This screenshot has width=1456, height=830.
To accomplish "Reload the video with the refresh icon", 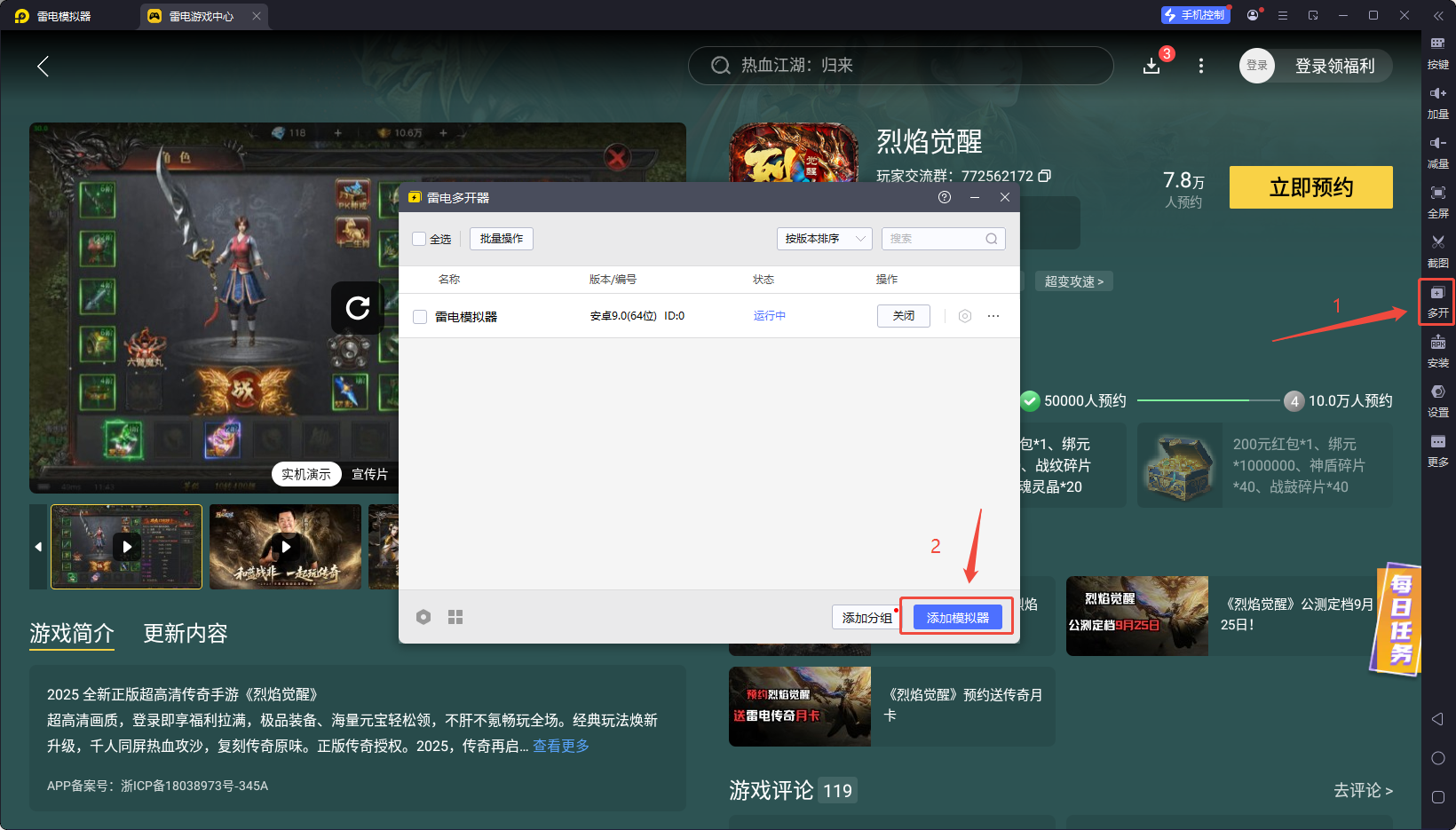I will [358, 308].
